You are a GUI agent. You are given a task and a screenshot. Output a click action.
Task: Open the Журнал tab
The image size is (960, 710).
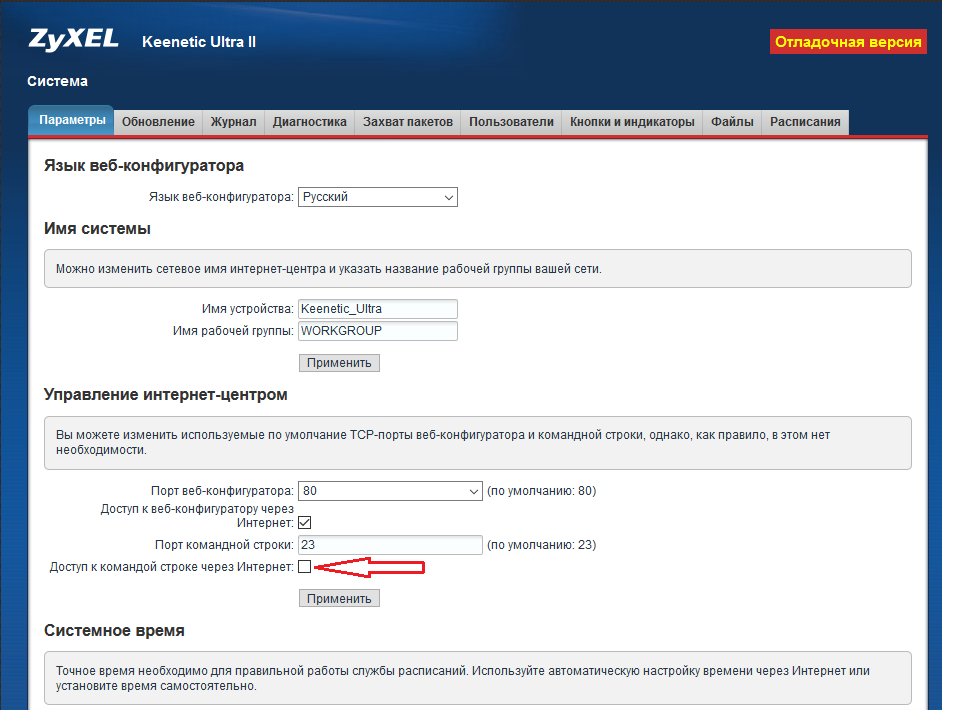tap(233, 122)
